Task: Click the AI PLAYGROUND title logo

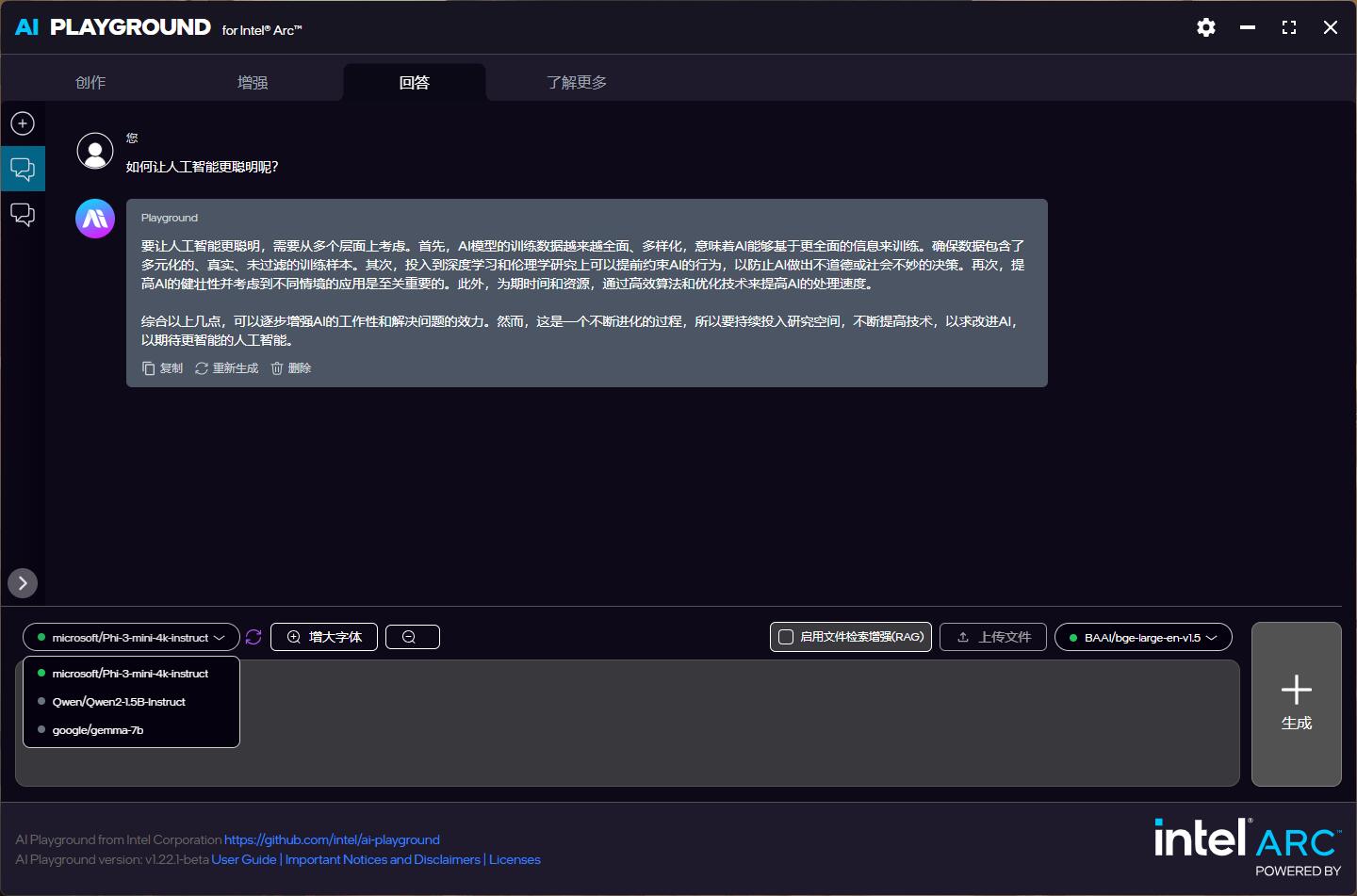Action: click(x=113, y=27)
